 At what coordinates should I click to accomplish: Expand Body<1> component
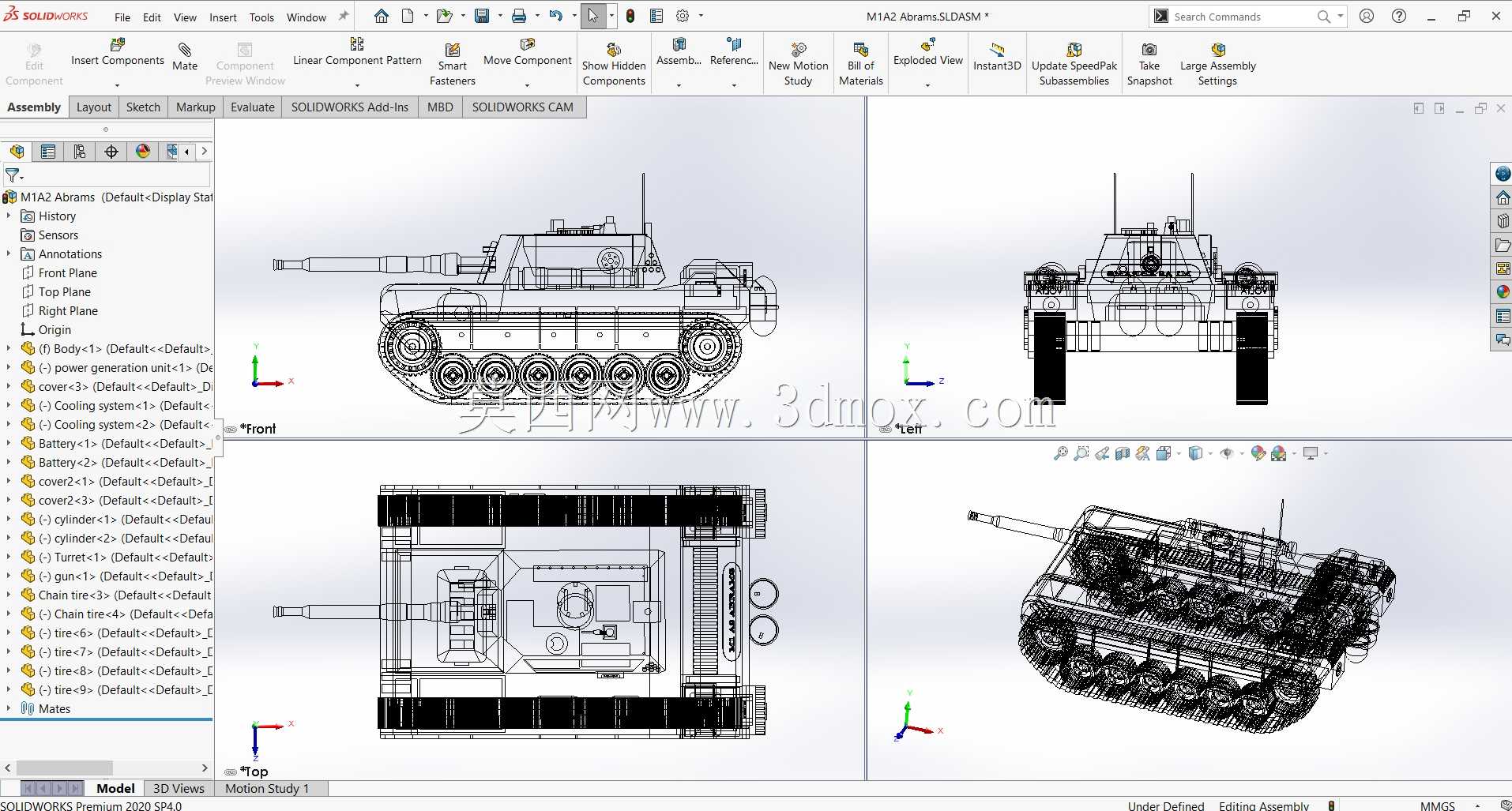coord(9,349)
